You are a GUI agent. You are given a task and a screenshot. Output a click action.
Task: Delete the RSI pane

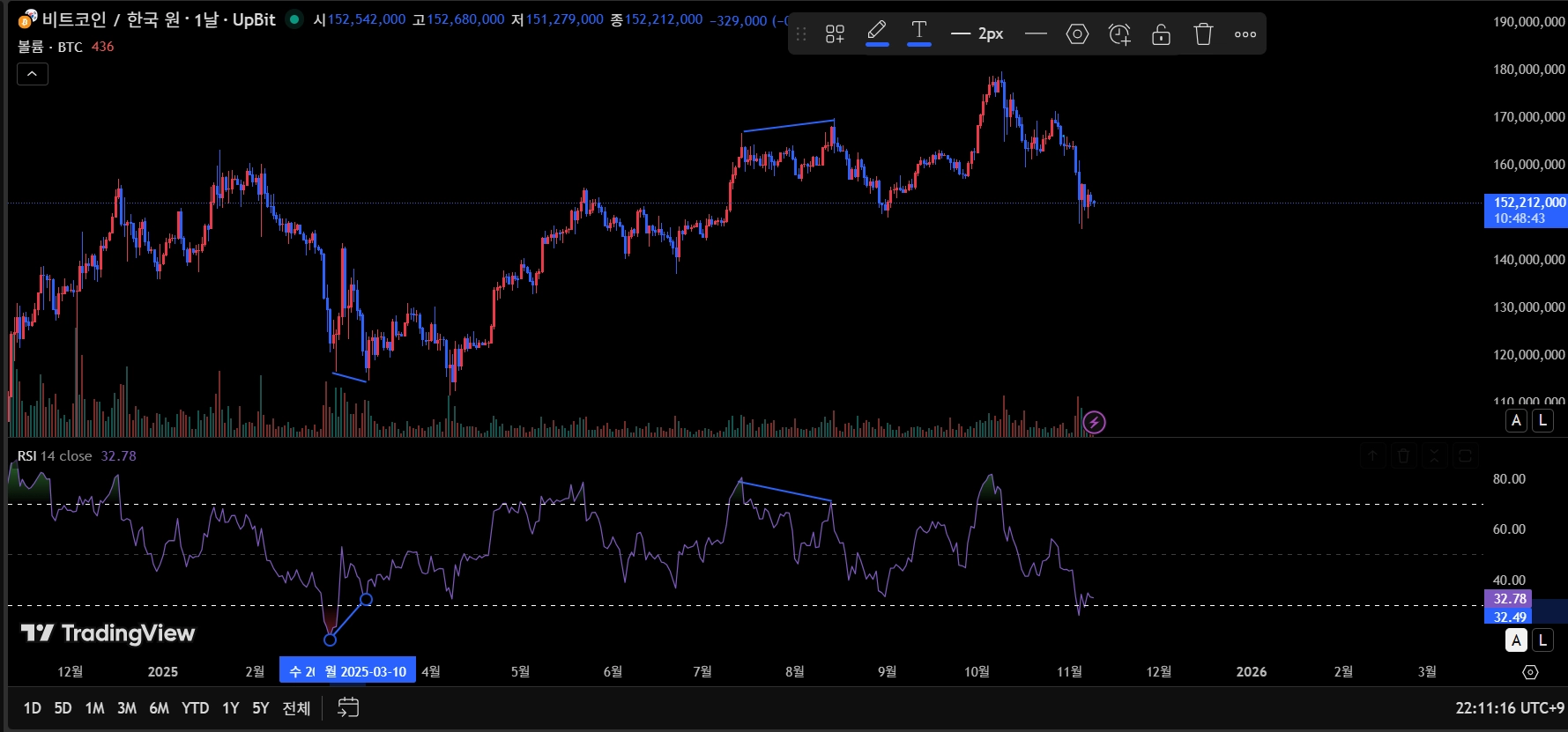click(x=1404, y=455)
